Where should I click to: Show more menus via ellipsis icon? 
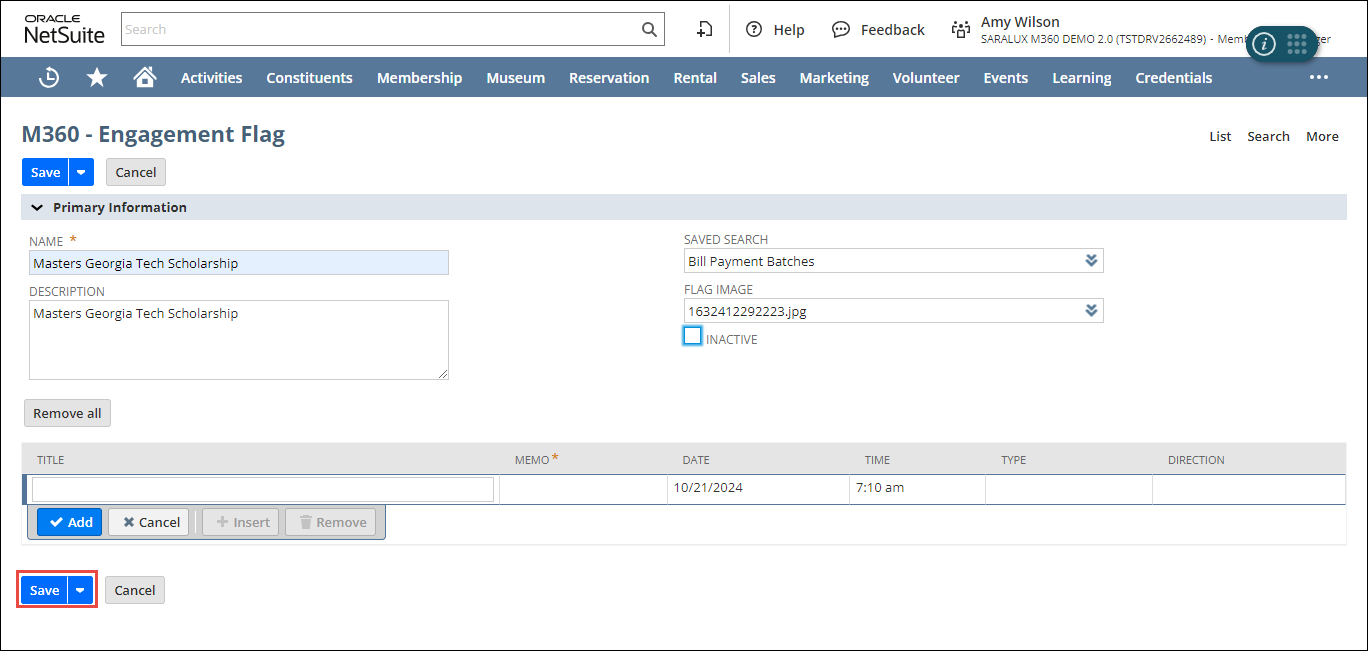tap(1319, 77)
